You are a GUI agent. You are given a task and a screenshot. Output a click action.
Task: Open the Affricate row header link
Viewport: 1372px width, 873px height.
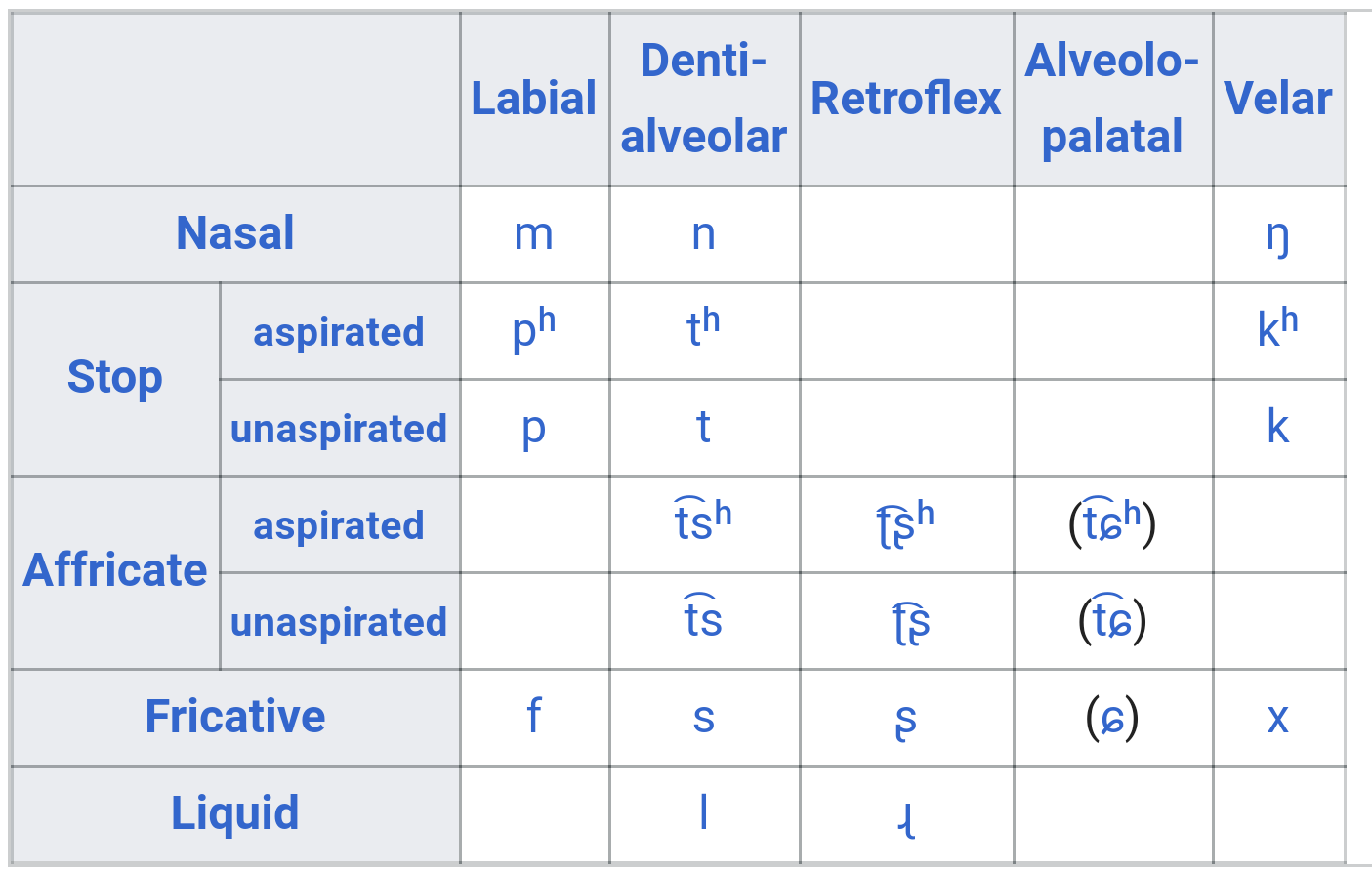click(x=114, y=570)
